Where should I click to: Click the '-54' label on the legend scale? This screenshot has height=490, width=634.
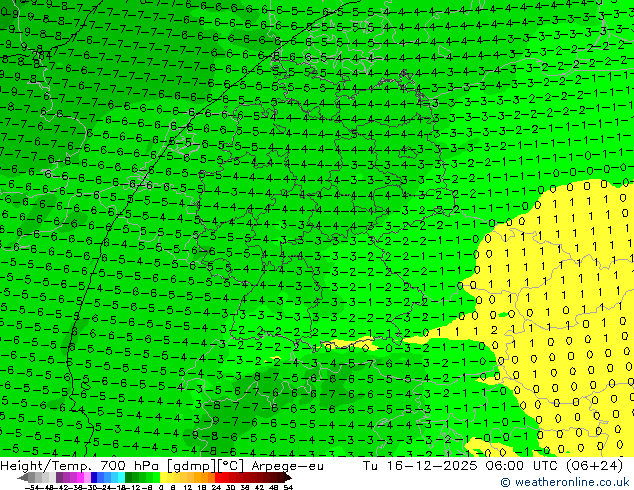tap(32, 487)
